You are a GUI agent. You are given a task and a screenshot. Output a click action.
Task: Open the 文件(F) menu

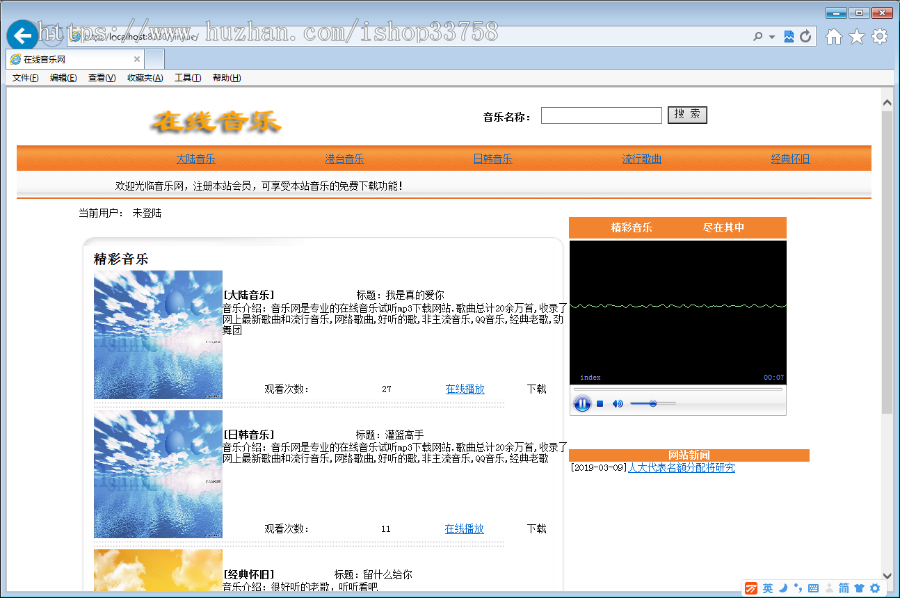(x=24, y=77)
